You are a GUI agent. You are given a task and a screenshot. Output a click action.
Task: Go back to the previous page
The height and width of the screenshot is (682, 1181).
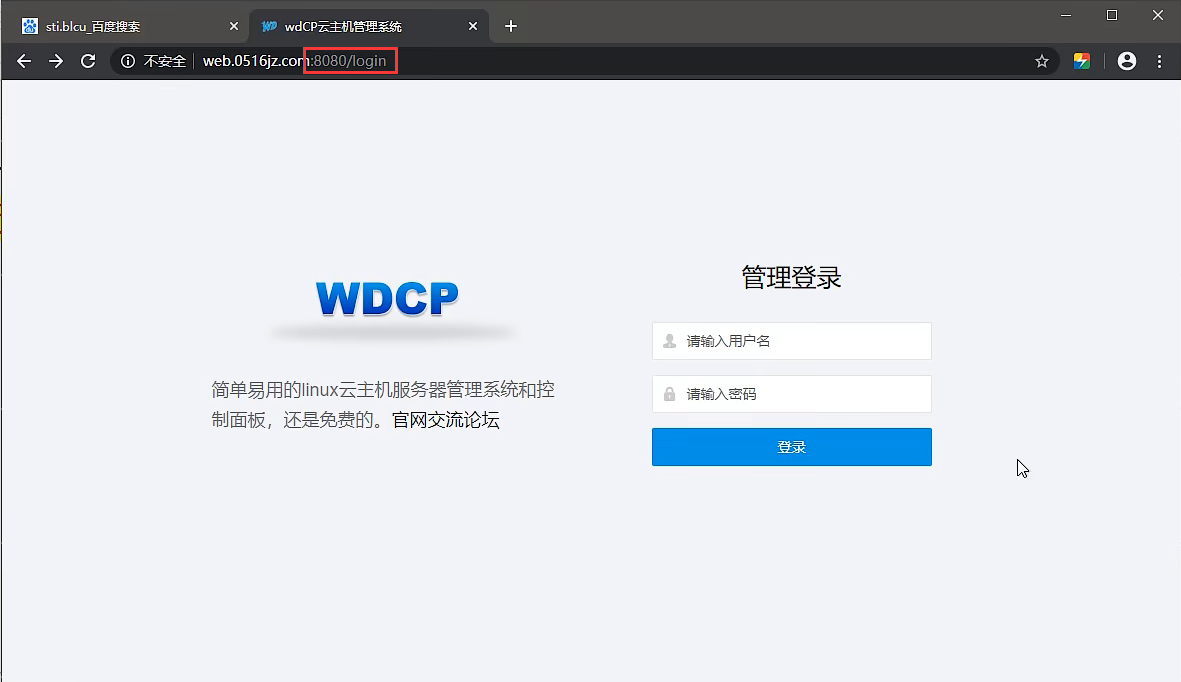(24, 61)
